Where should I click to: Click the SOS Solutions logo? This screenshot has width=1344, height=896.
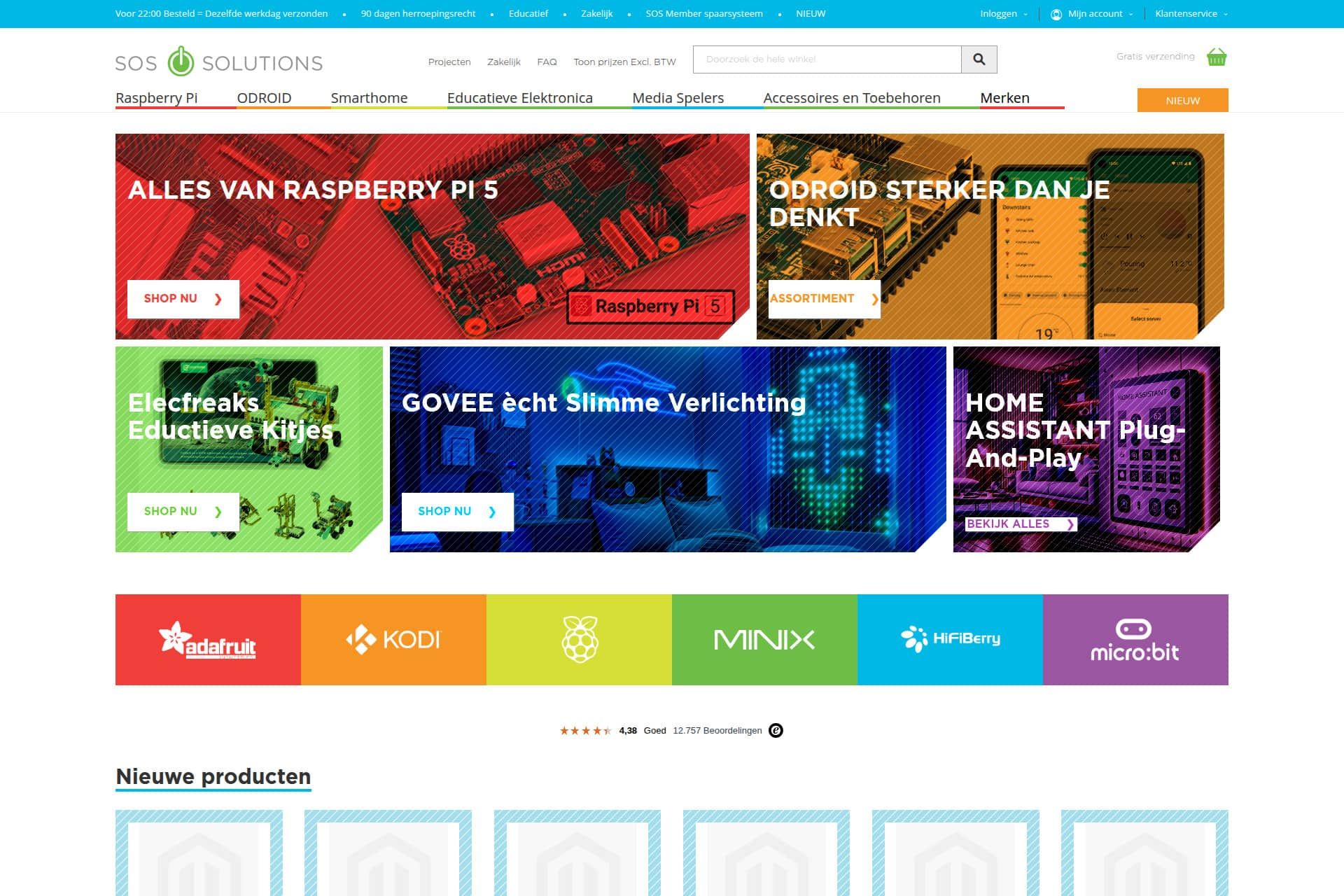pos(219,62)
